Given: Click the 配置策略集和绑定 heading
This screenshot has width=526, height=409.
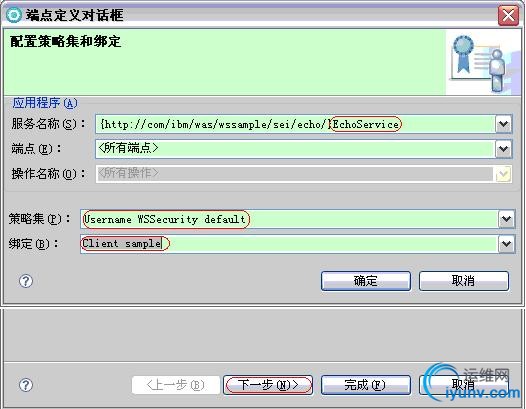Looking at the screenshot, I should (x=65, y=42).
